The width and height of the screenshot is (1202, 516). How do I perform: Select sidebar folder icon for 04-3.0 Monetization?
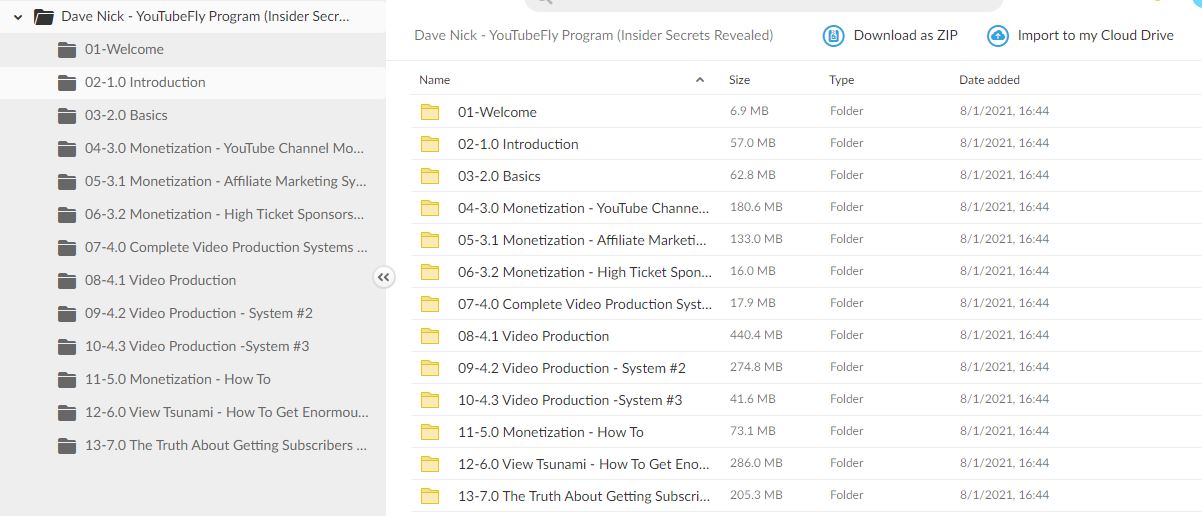click(67, 148)
